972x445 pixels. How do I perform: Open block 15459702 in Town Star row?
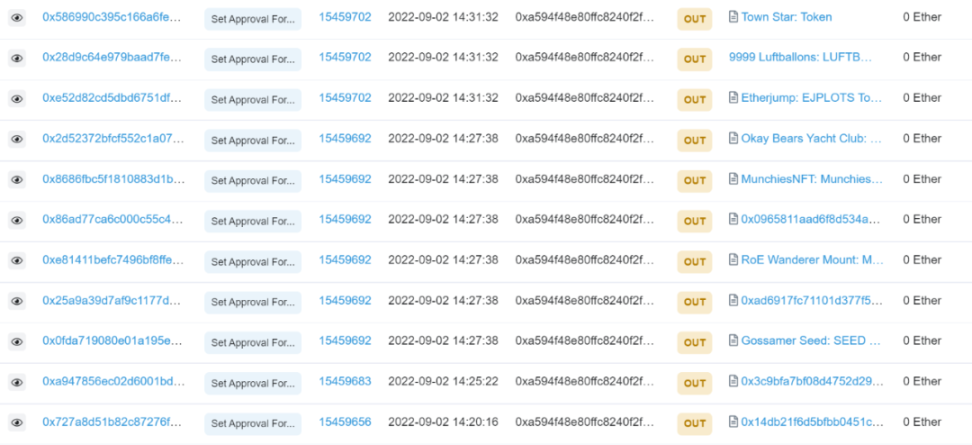[x=345, y=17]
